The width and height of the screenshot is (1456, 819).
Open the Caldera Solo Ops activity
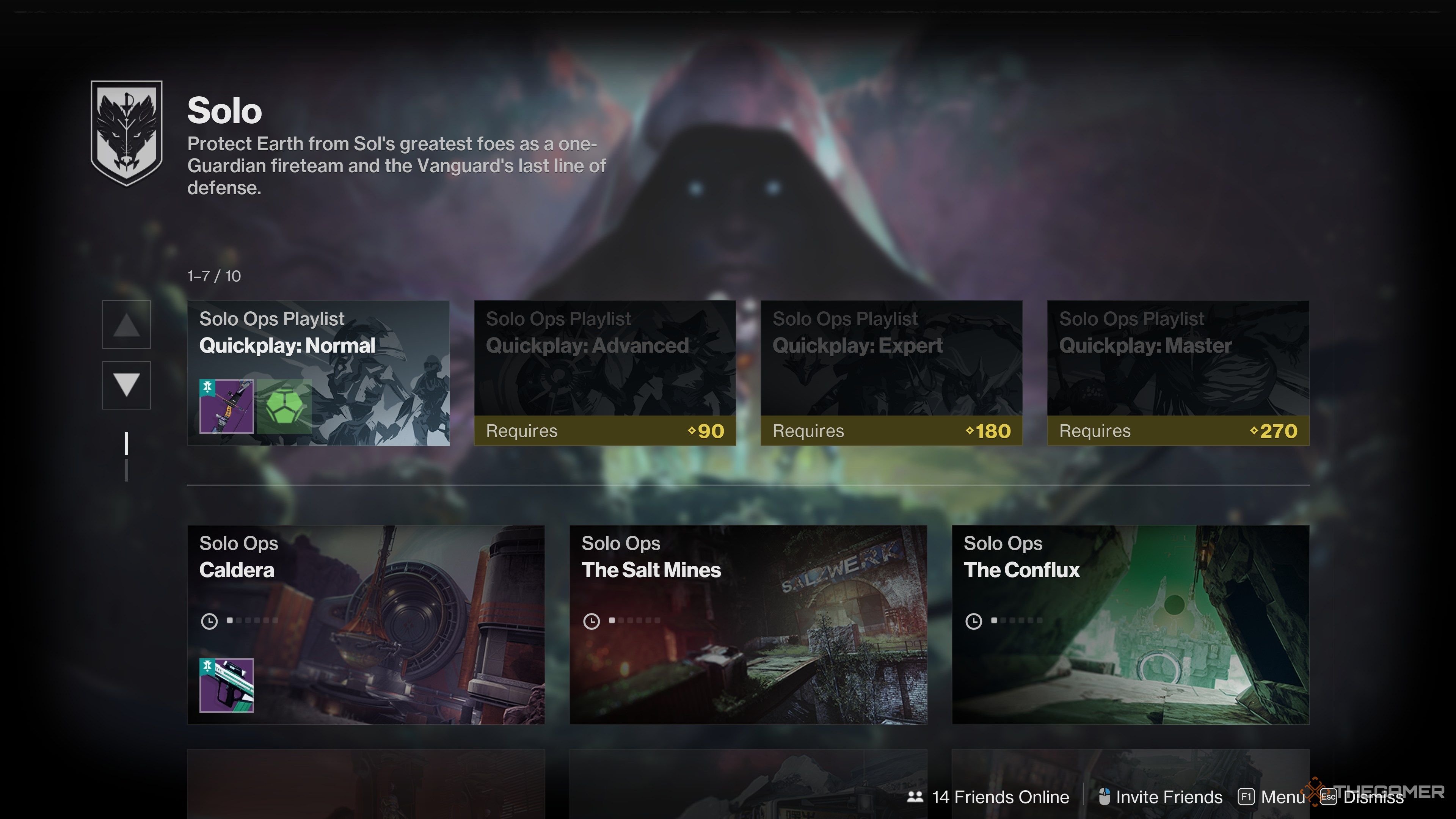click(366, 624)
